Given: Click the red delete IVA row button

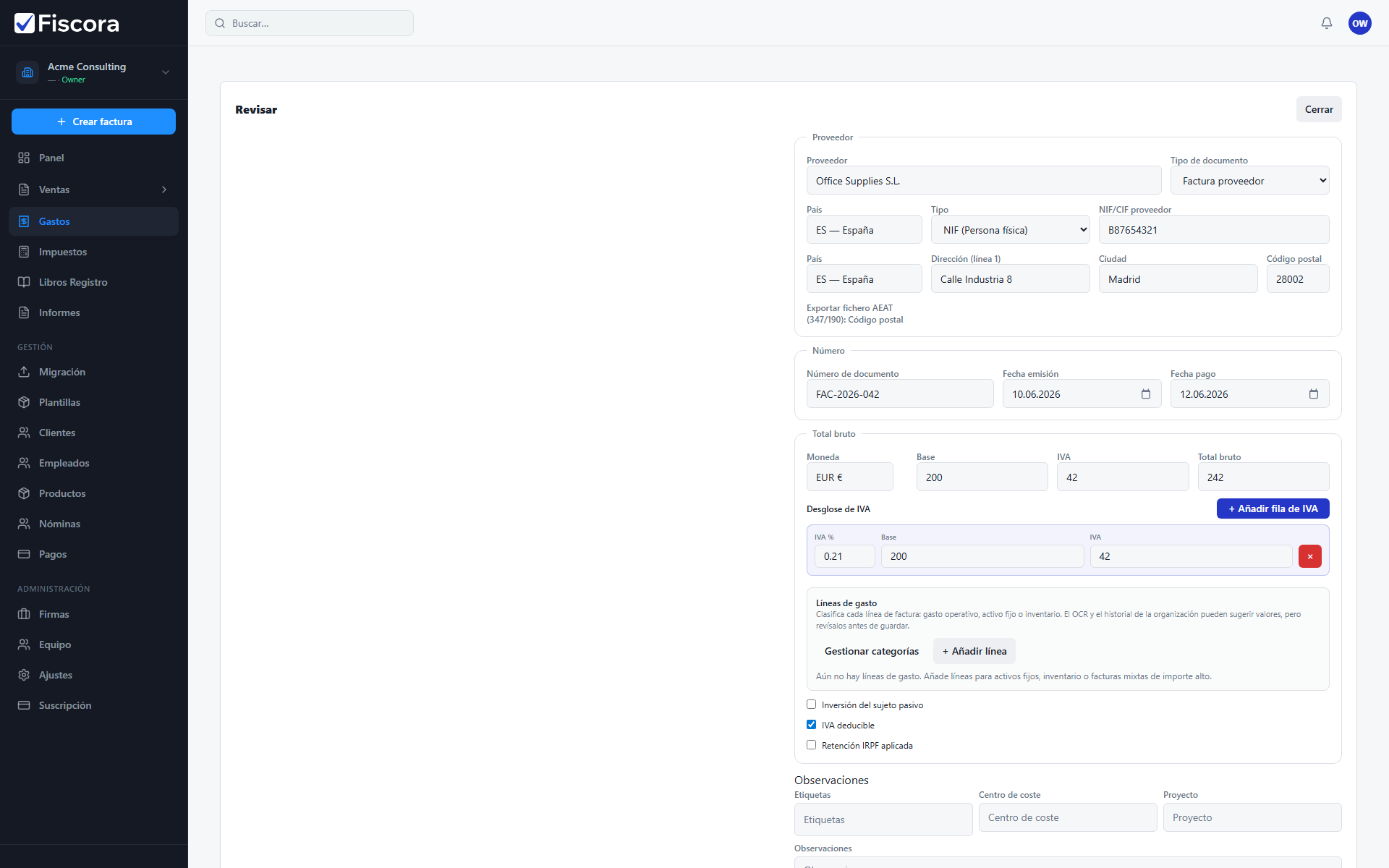Looking at the screenshot, I should 1309,556.
